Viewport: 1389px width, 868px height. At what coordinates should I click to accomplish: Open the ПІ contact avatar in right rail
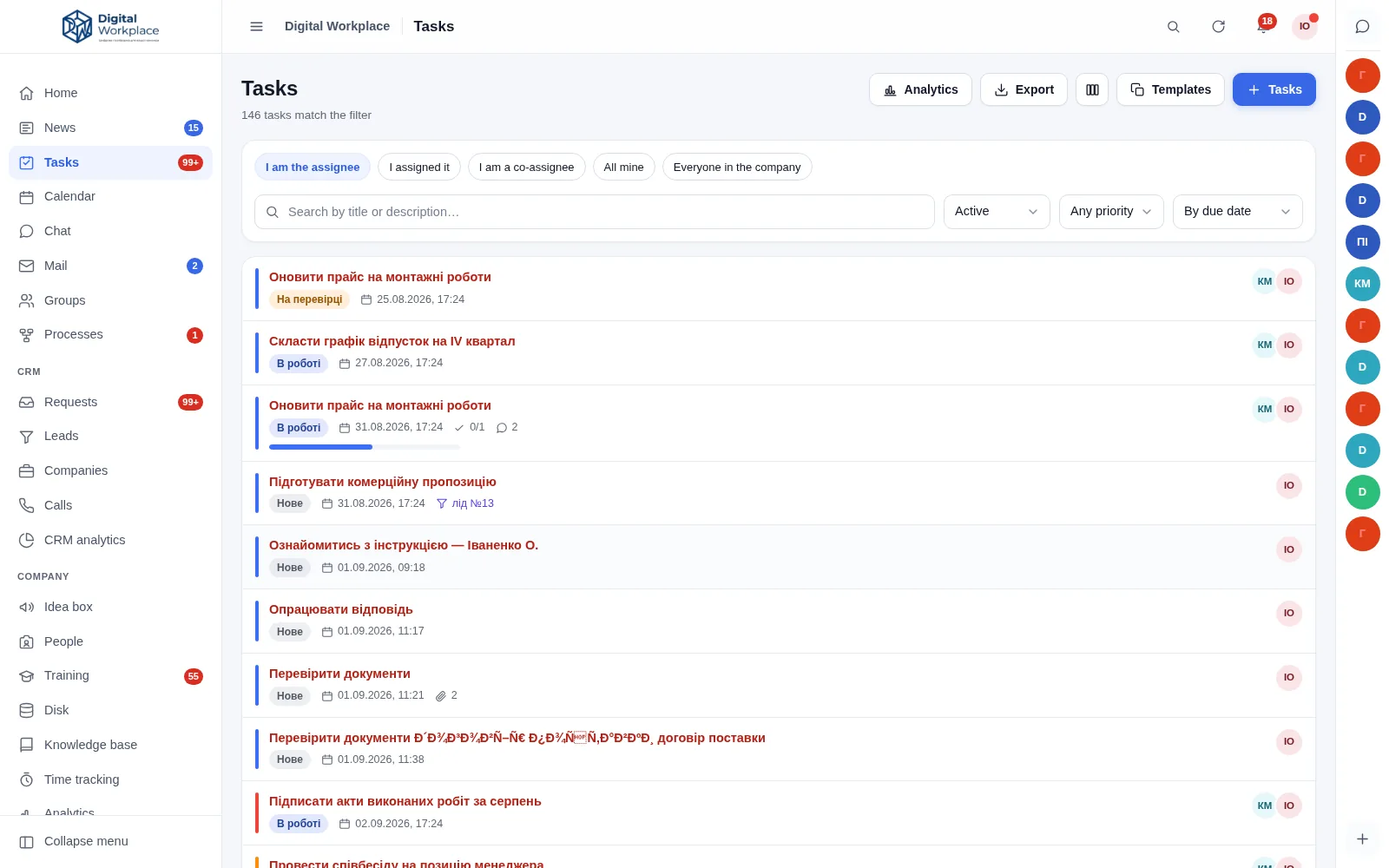click(x=1363, y=242)
